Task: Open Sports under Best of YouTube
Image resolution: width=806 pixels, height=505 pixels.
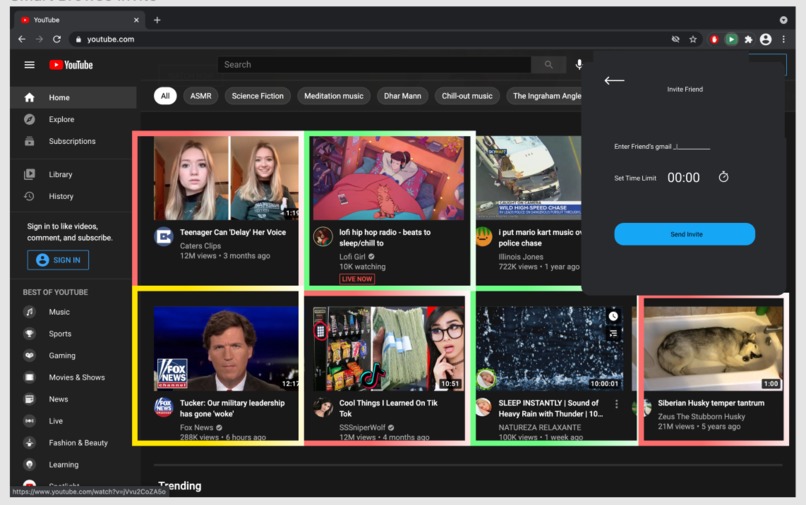Action: (x=73, y=334)
